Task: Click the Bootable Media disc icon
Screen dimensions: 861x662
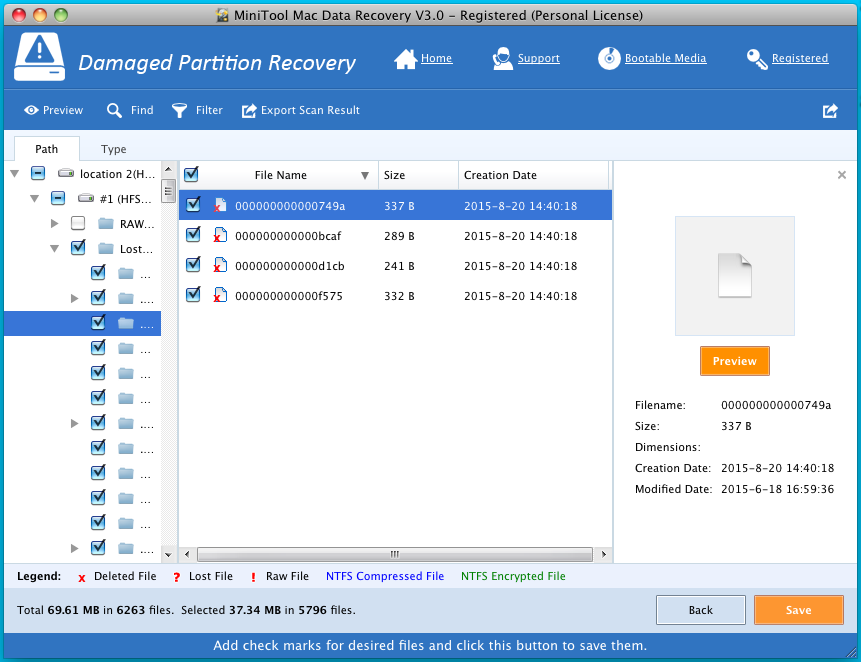Action: pos(609,59)
